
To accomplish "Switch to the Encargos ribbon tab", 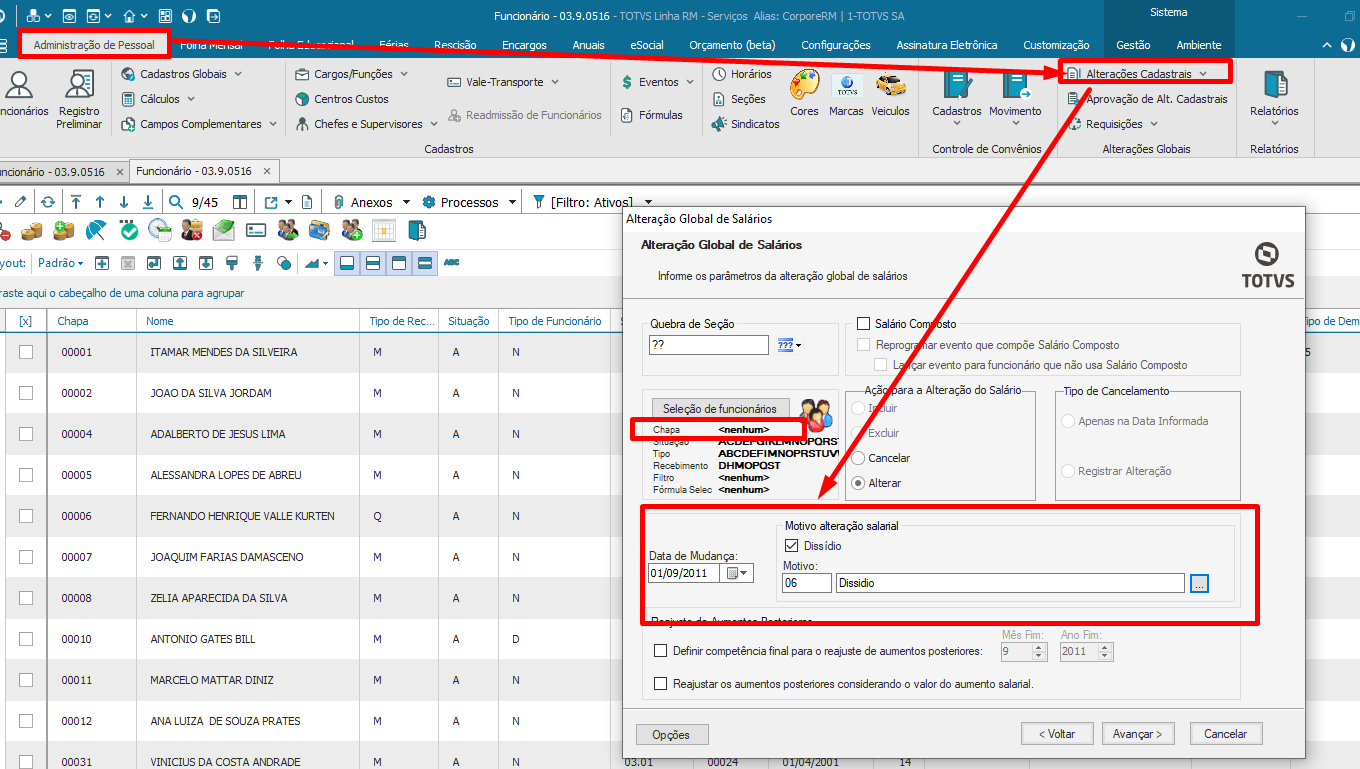I will click(524, 45).
